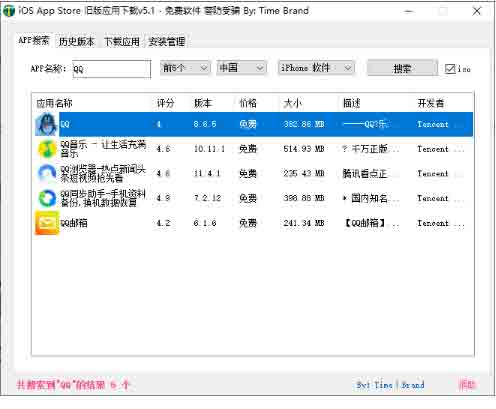
Task: Click the QQ penguin app icon
Action: tap(47, 124)
